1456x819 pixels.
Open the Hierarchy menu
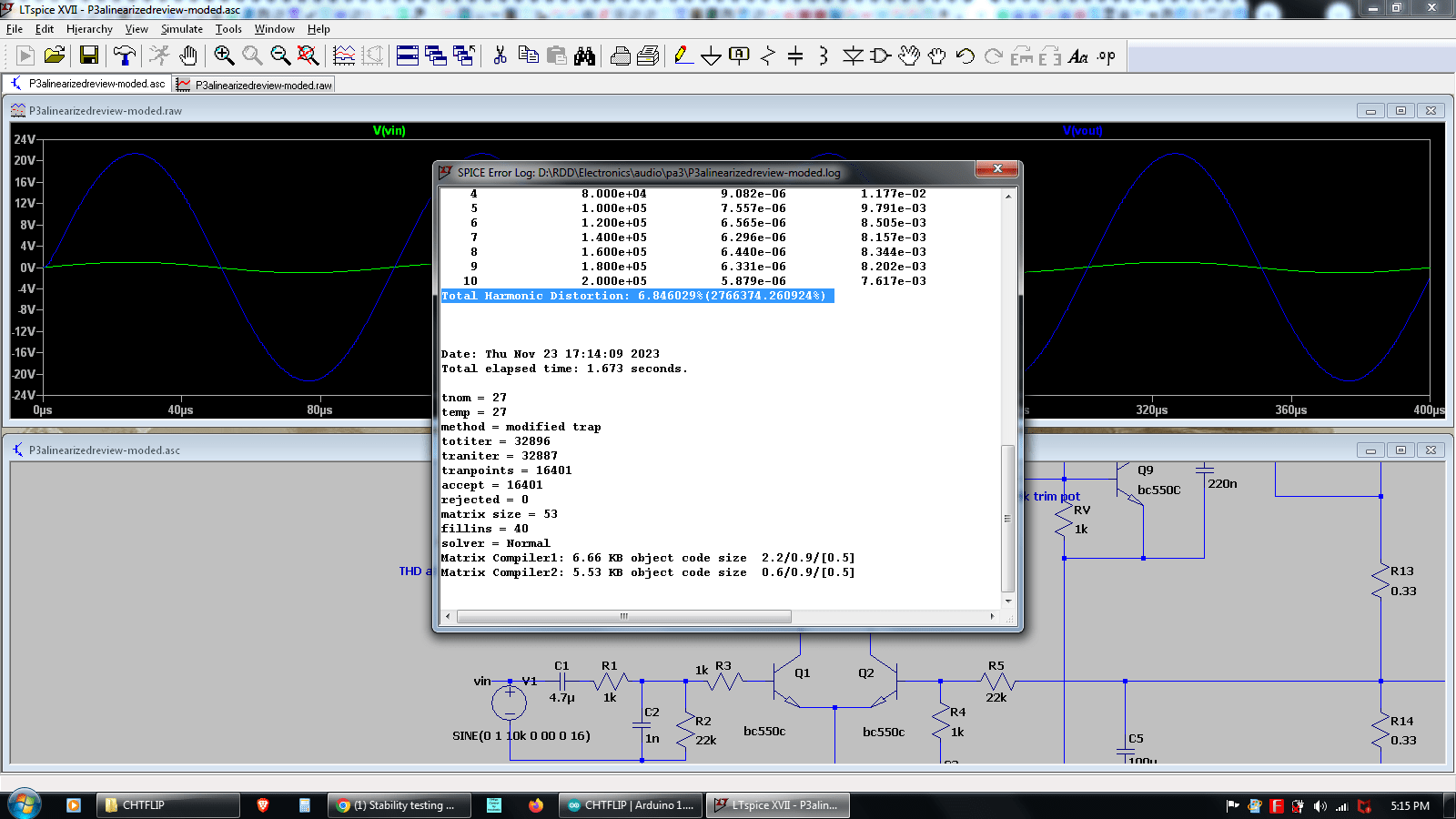(89, 29)
